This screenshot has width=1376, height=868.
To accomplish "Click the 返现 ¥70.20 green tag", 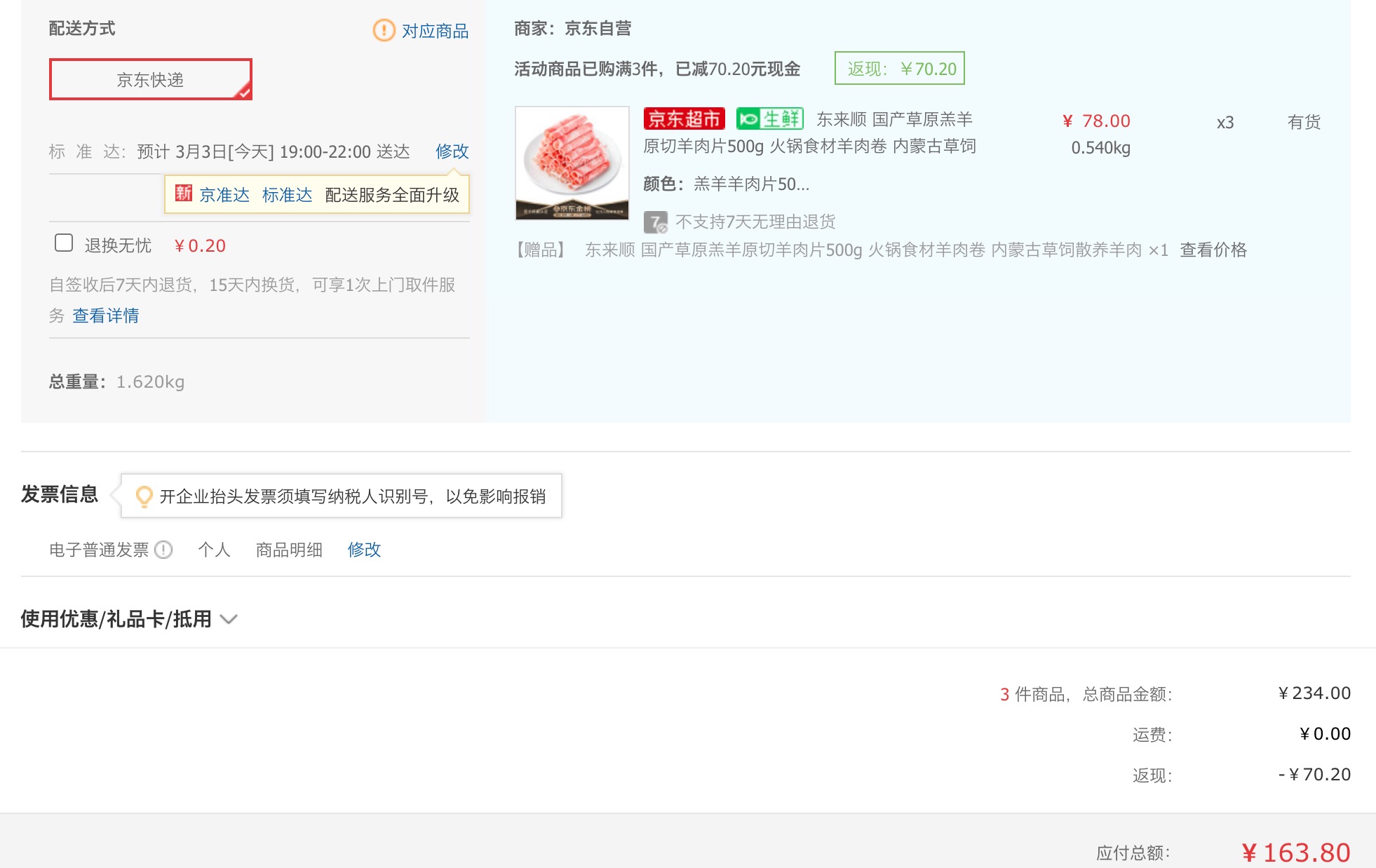I will point(900,69).
